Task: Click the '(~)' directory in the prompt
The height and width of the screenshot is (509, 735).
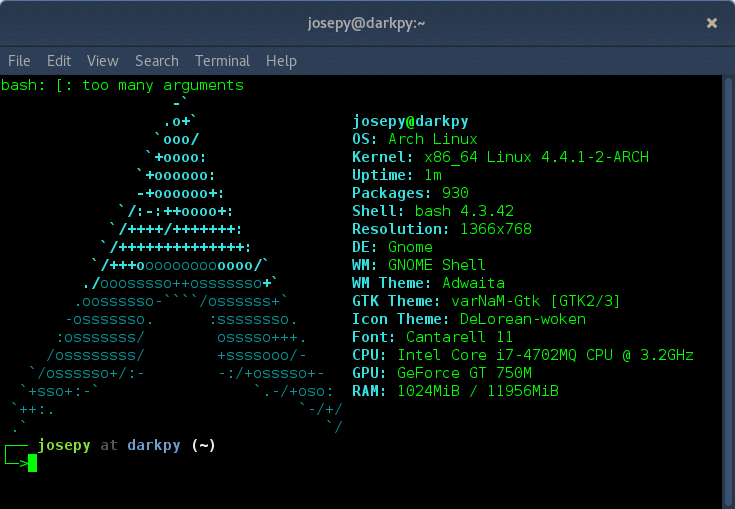Action: pos(203,445)
